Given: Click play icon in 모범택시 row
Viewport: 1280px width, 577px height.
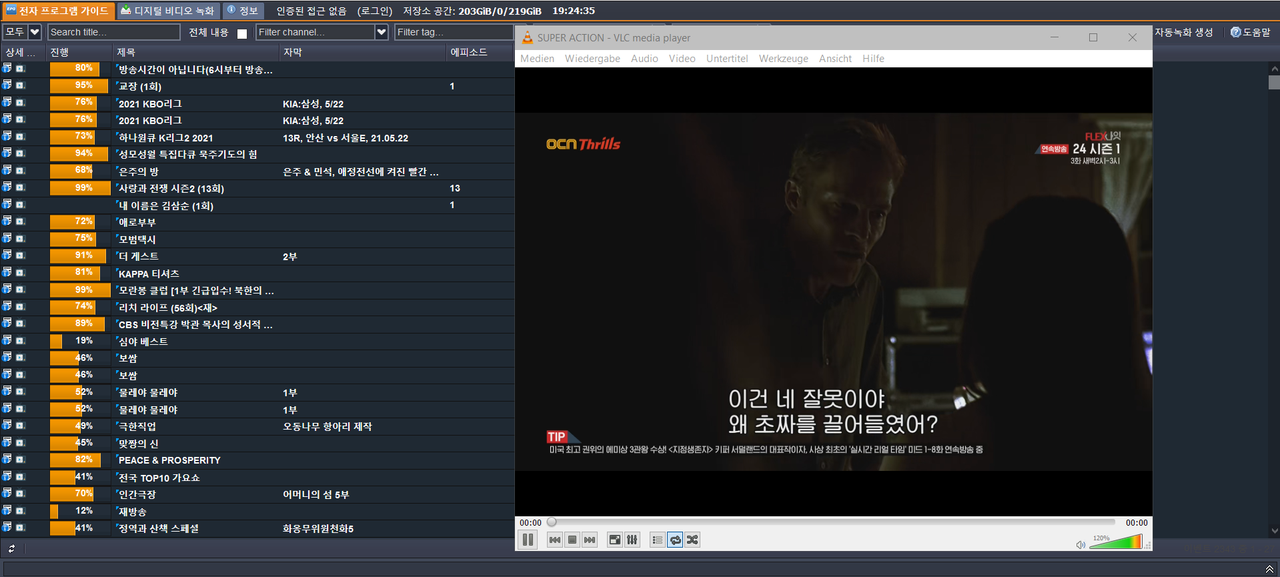Looking at the screenshot, I should (x=20, y=238).
